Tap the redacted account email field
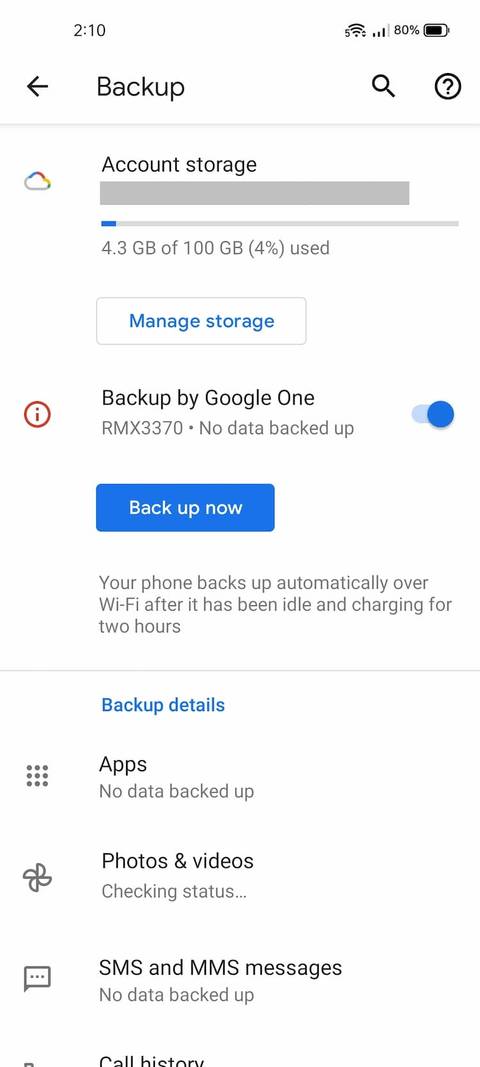 pos(255,193)
